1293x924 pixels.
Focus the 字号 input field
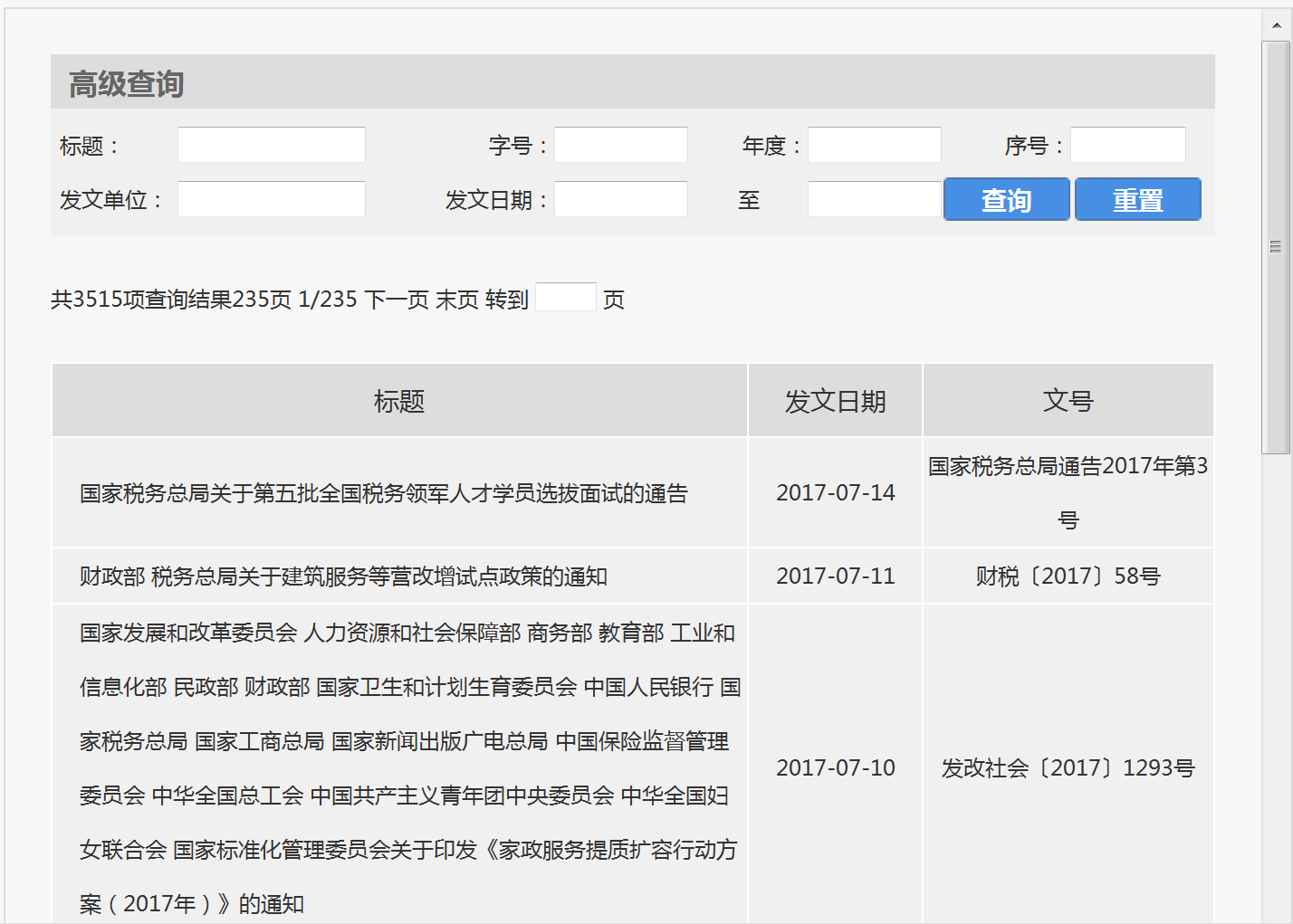pos(621,145)
